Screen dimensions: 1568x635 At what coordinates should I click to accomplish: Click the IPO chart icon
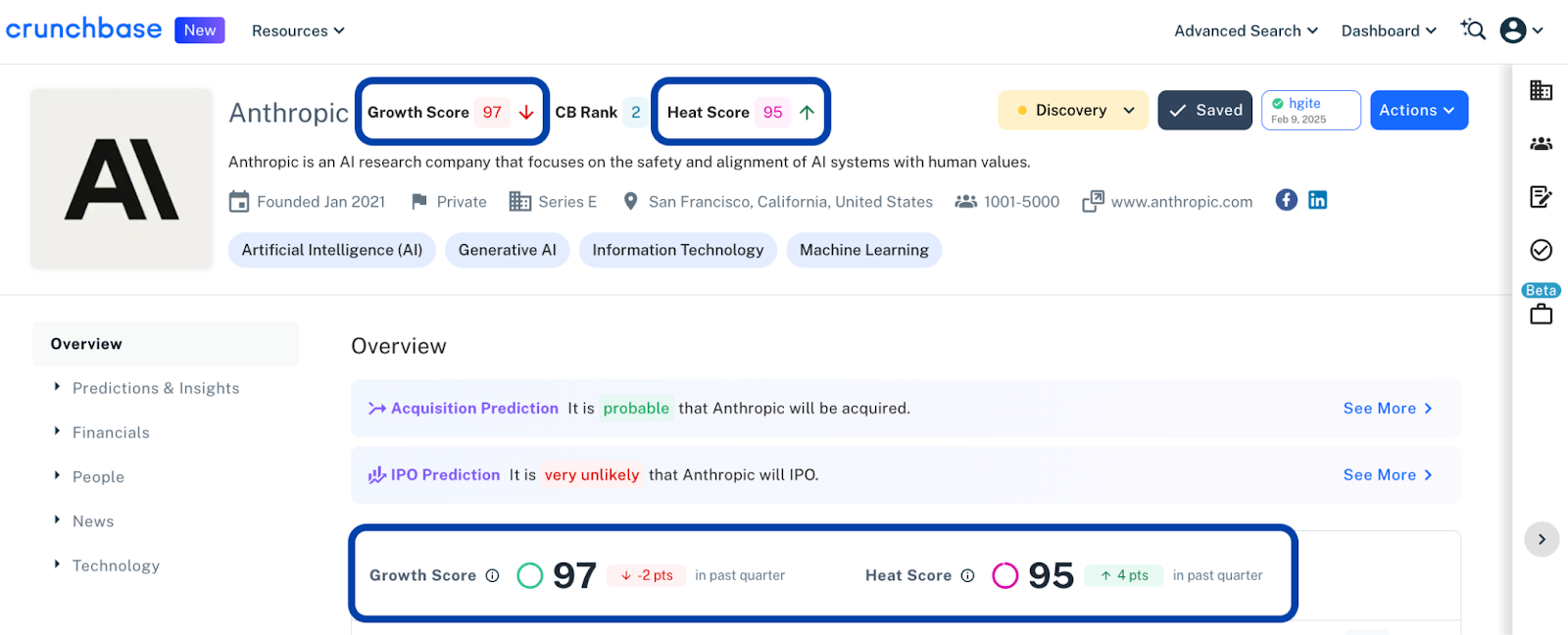(377, 475)
